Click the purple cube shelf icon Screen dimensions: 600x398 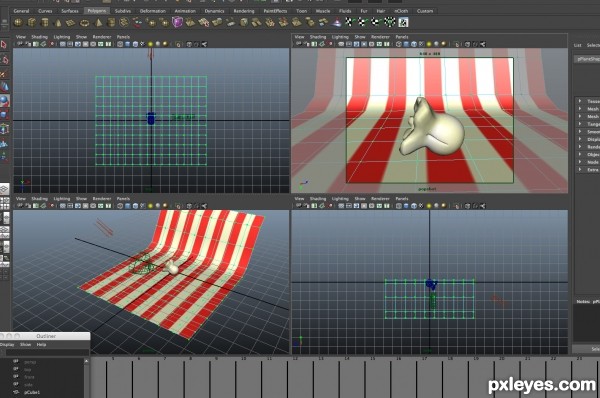pos(177,22)
